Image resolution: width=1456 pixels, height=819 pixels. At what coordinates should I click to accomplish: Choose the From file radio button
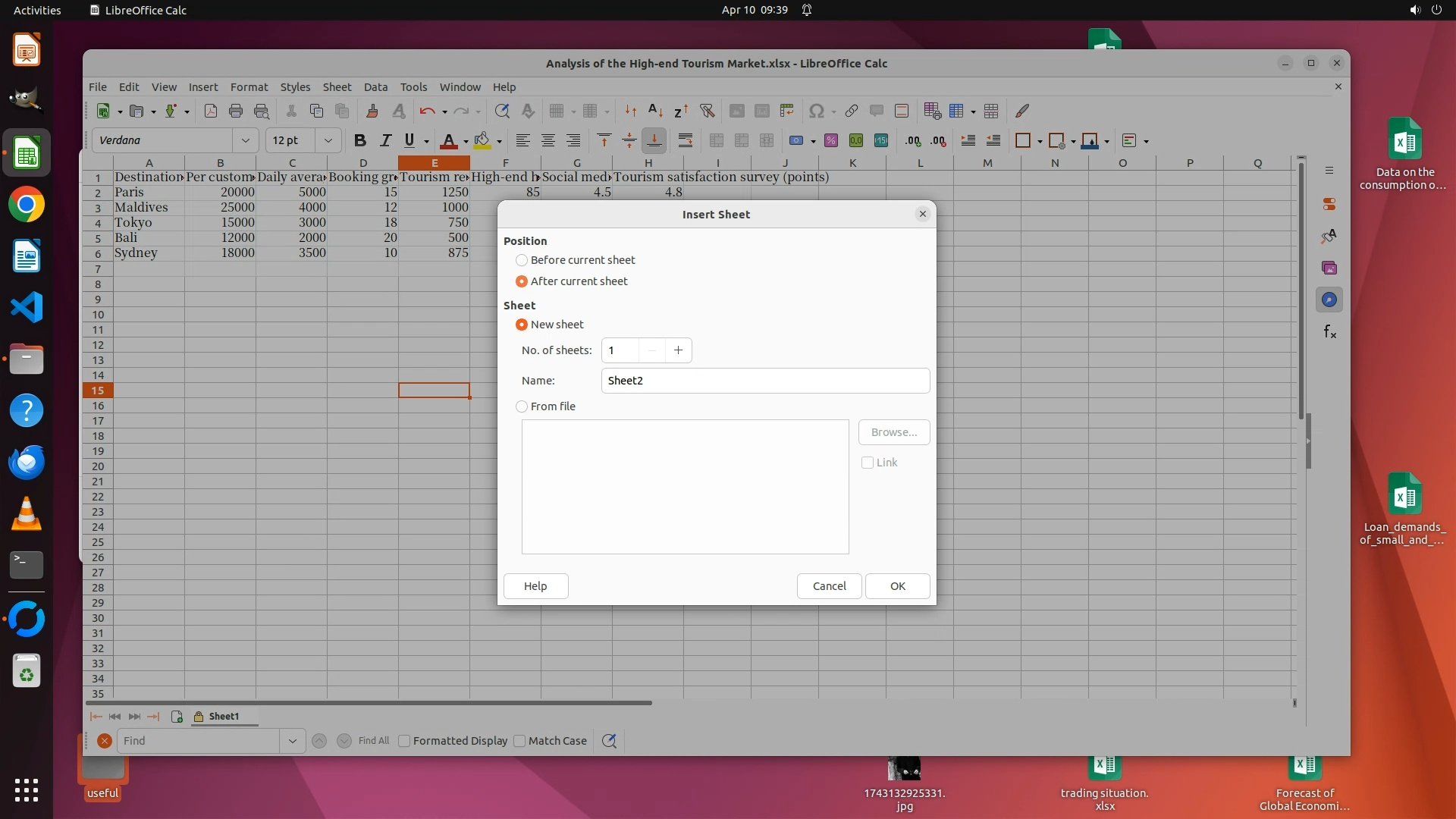coord(522,406)
